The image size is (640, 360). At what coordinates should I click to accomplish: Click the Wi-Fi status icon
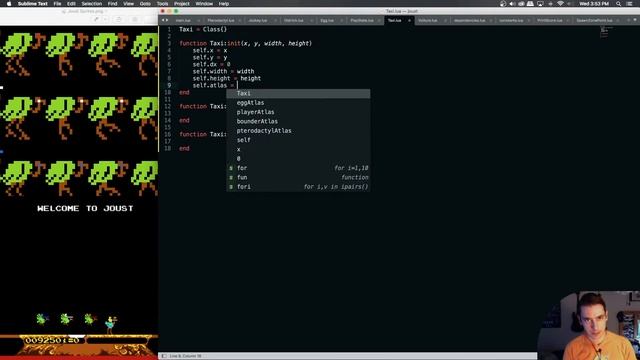[560, 4]
